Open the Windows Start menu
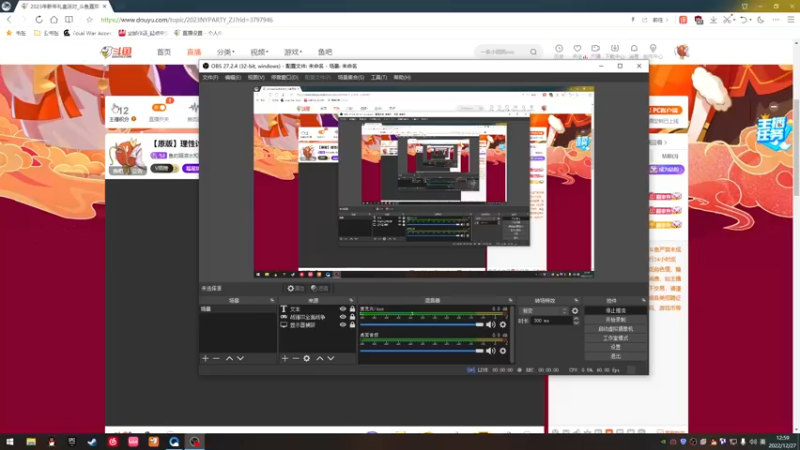This screenshot has width=800, height=450. 10,442
